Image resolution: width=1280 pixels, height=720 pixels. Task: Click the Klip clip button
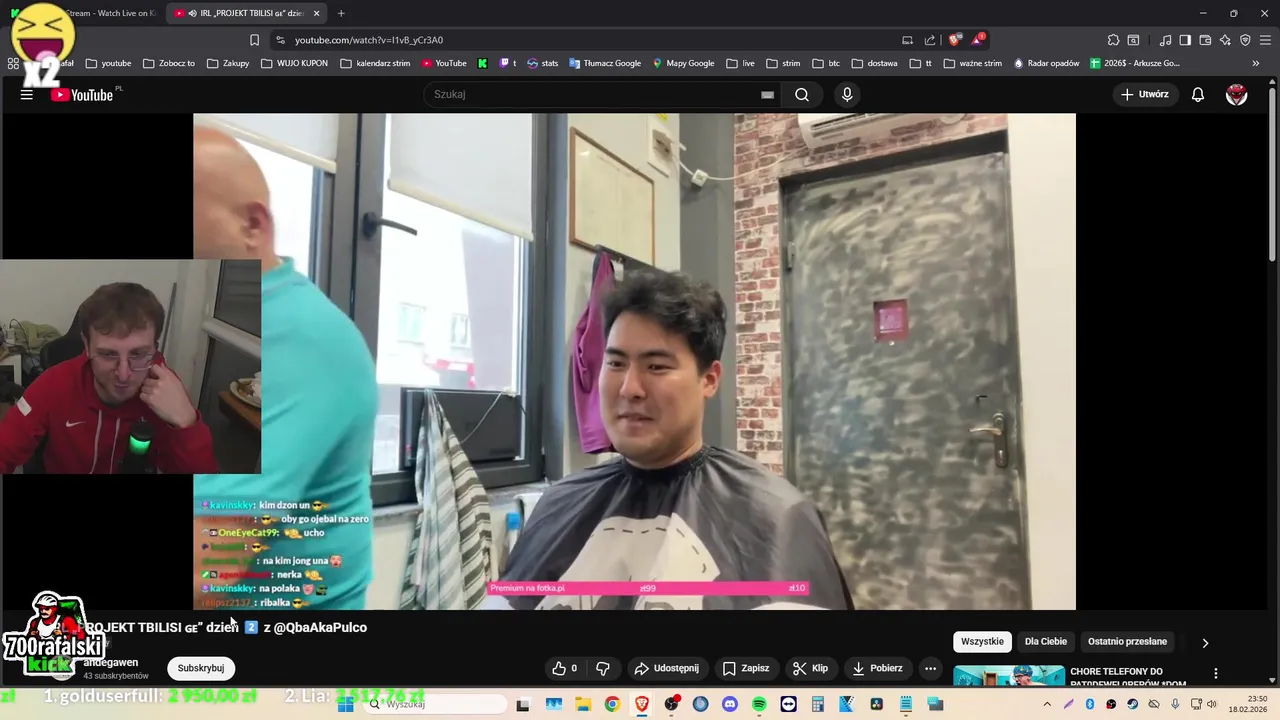pos(810,668)
